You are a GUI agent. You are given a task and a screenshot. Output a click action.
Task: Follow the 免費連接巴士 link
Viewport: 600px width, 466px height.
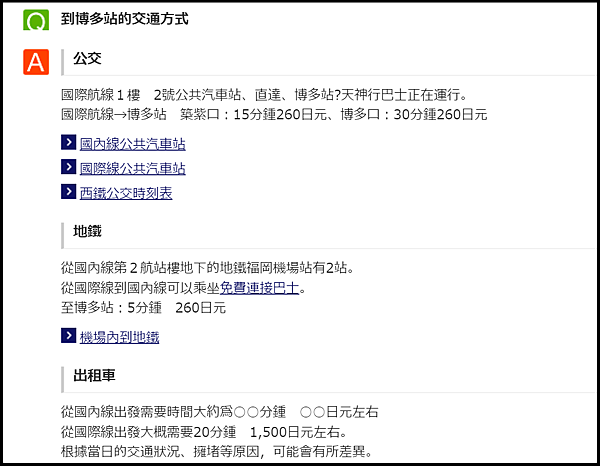(259, 288)
